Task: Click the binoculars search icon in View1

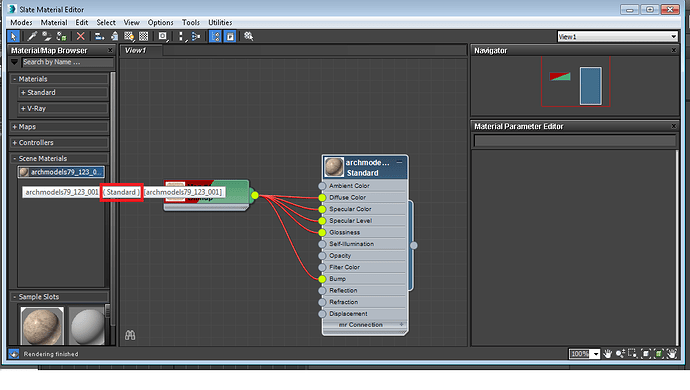Action: coord(130,335)
